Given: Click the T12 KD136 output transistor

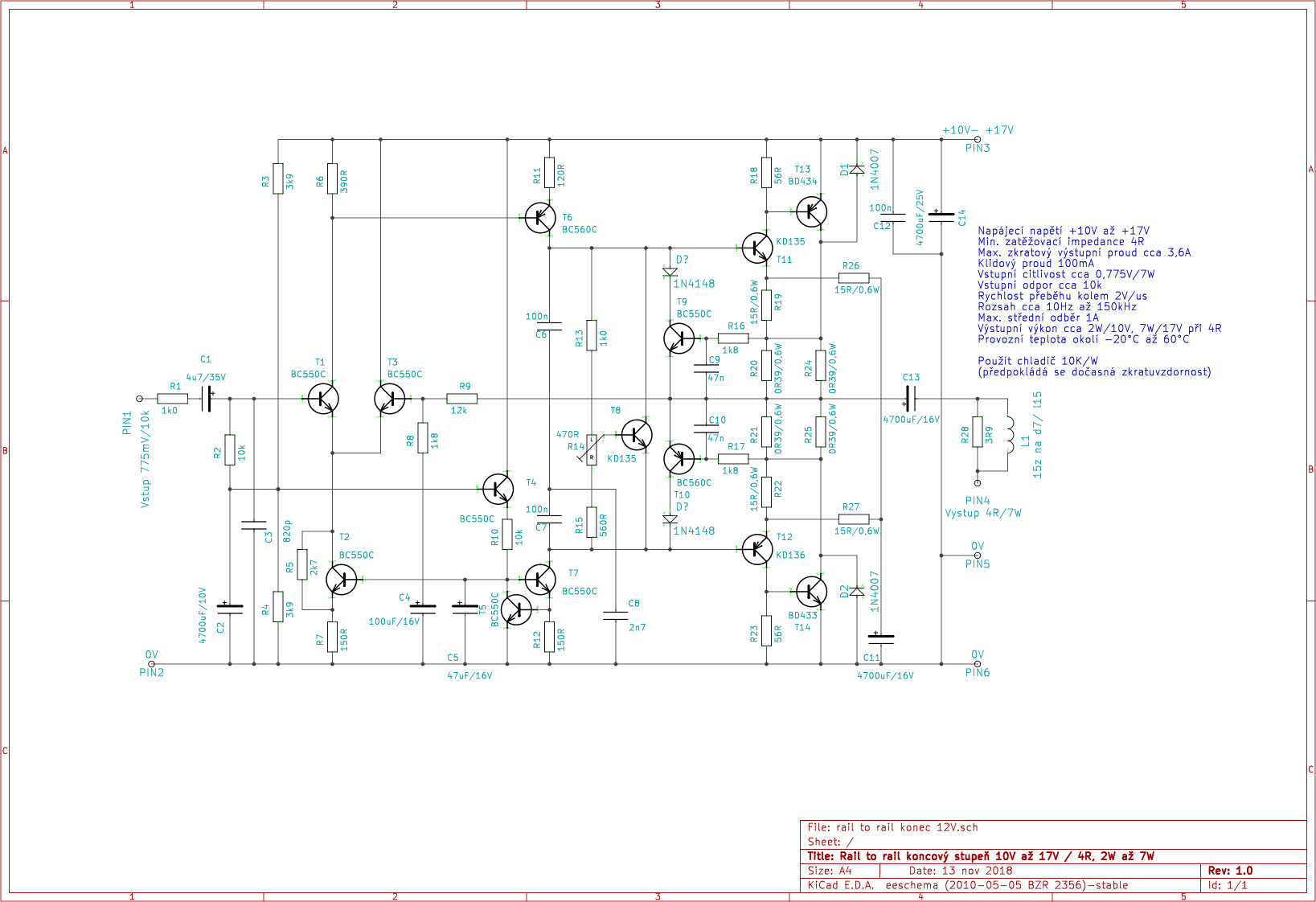Looking at the screenshot, I should click(756, 549).
